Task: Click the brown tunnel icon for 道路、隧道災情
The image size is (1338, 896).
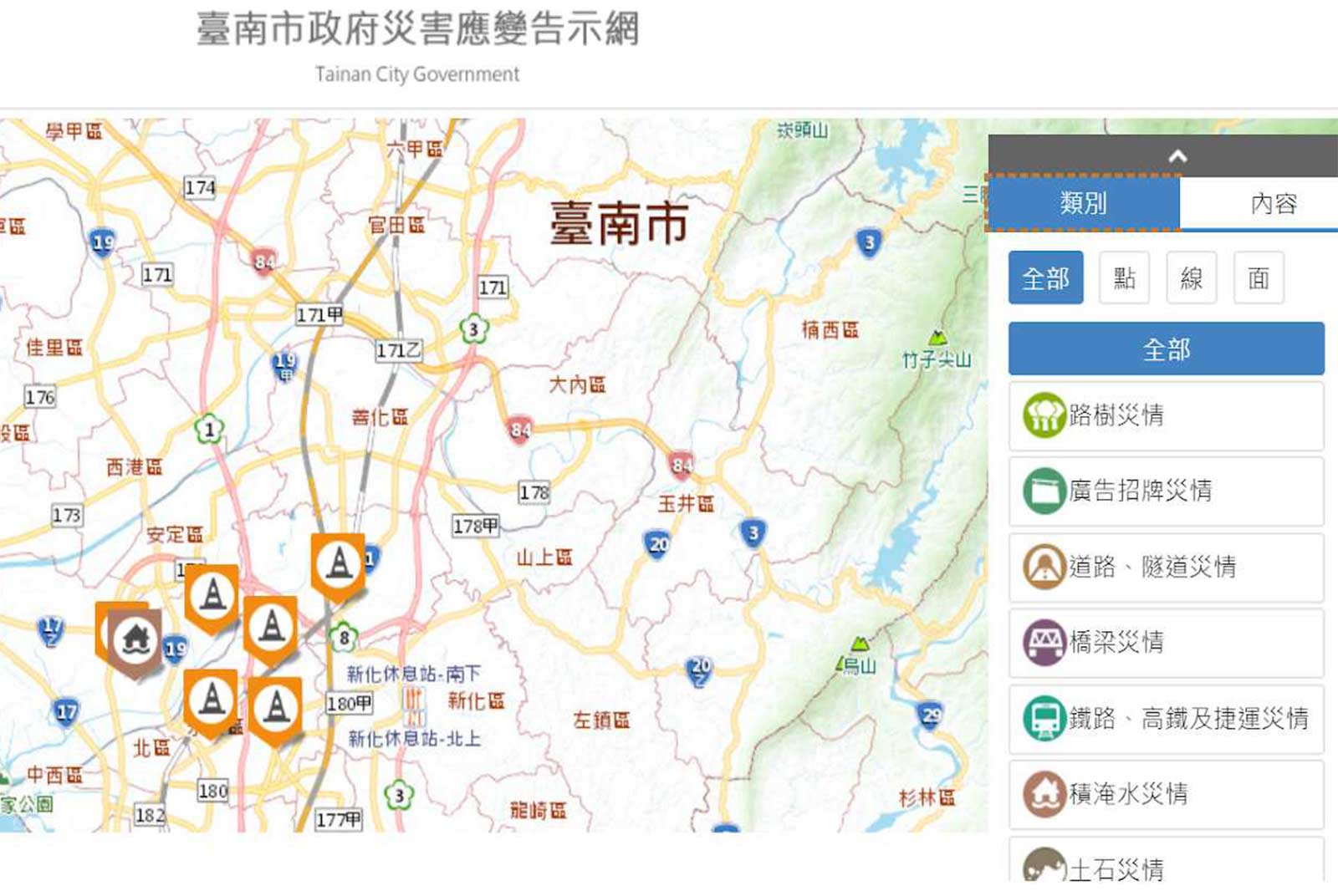Action: [x=1044, y=567]
